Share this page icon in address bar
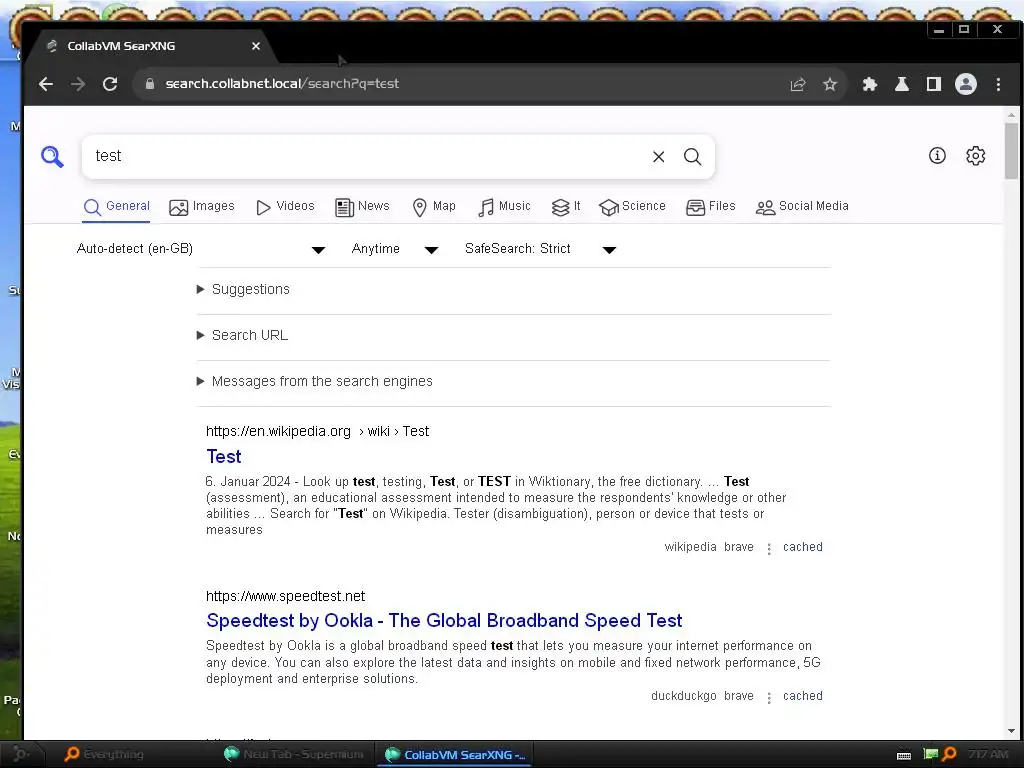Screen dimensions: 1024x768 pyautogui.click(x=798, y=84)
